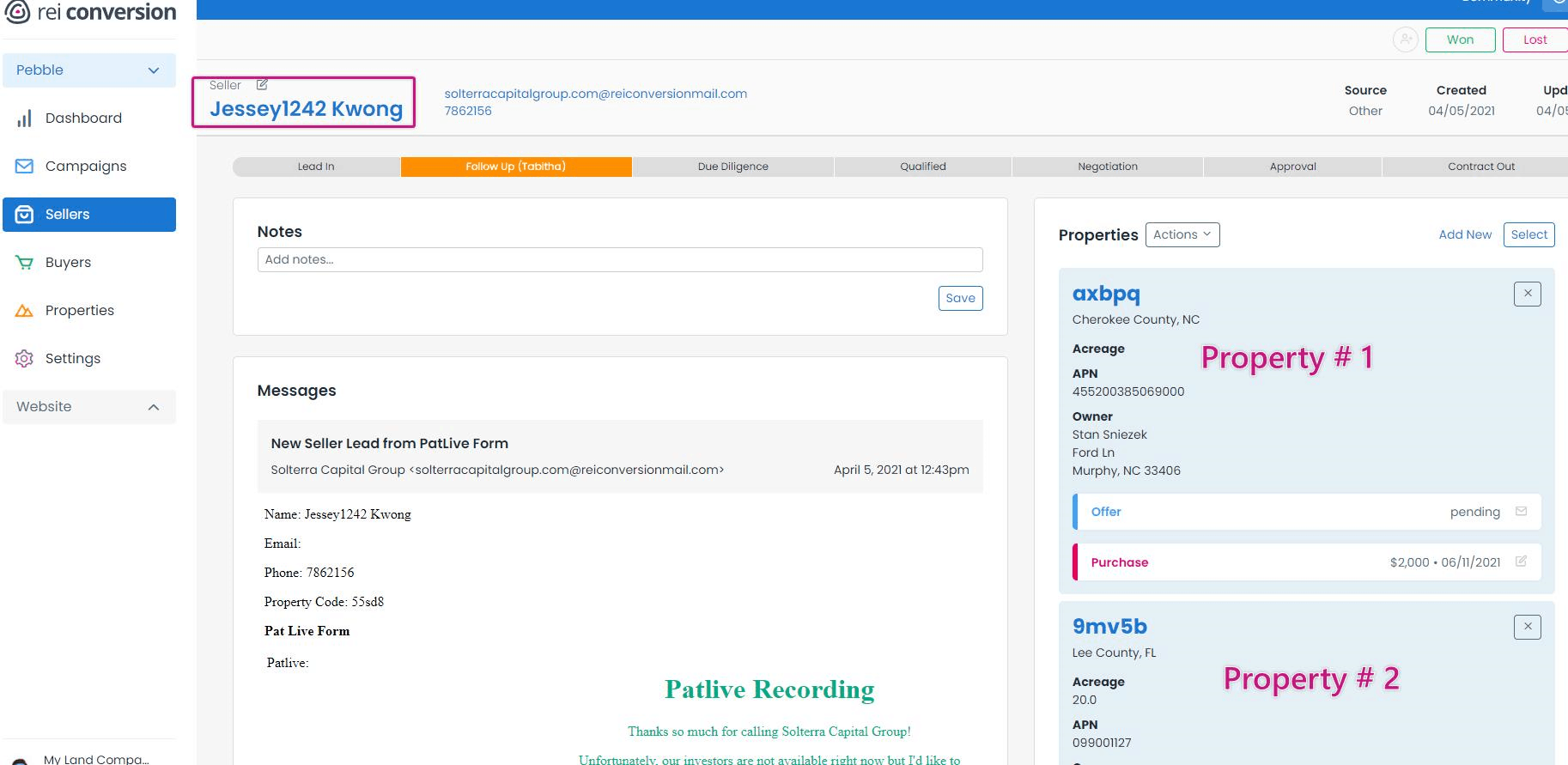Select the Approval stage
Screen dimensions: 1568x765
(x=1293, y=167)
